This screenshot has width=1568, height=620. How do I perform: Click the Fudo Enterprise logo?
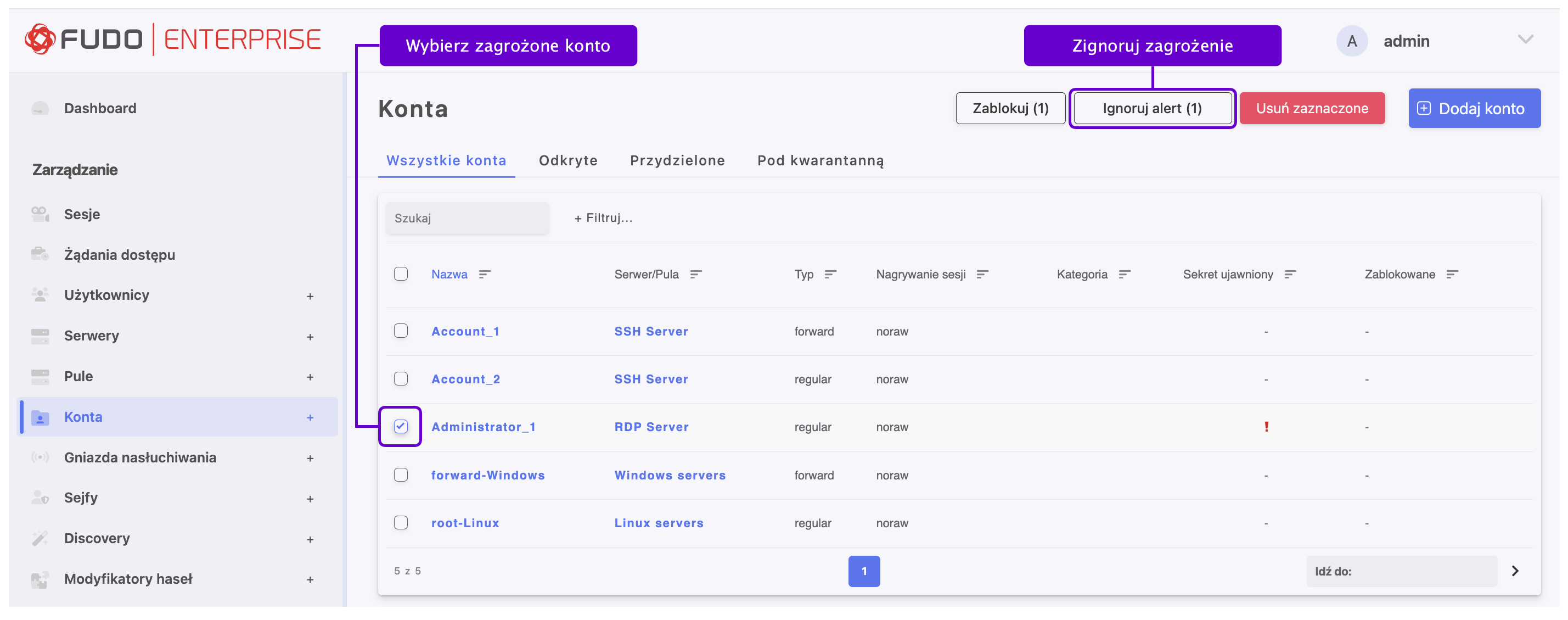(x=172, y=40)
